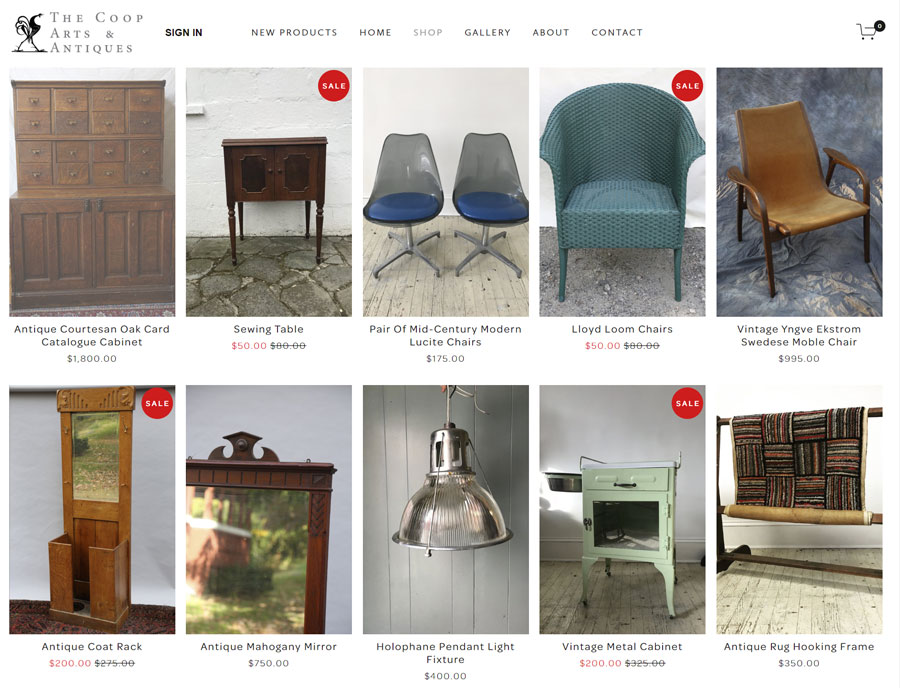Click The Coop Arts & Antiques logo
Image resolution: width=900 pixels, height=688 pixels.
77,33
